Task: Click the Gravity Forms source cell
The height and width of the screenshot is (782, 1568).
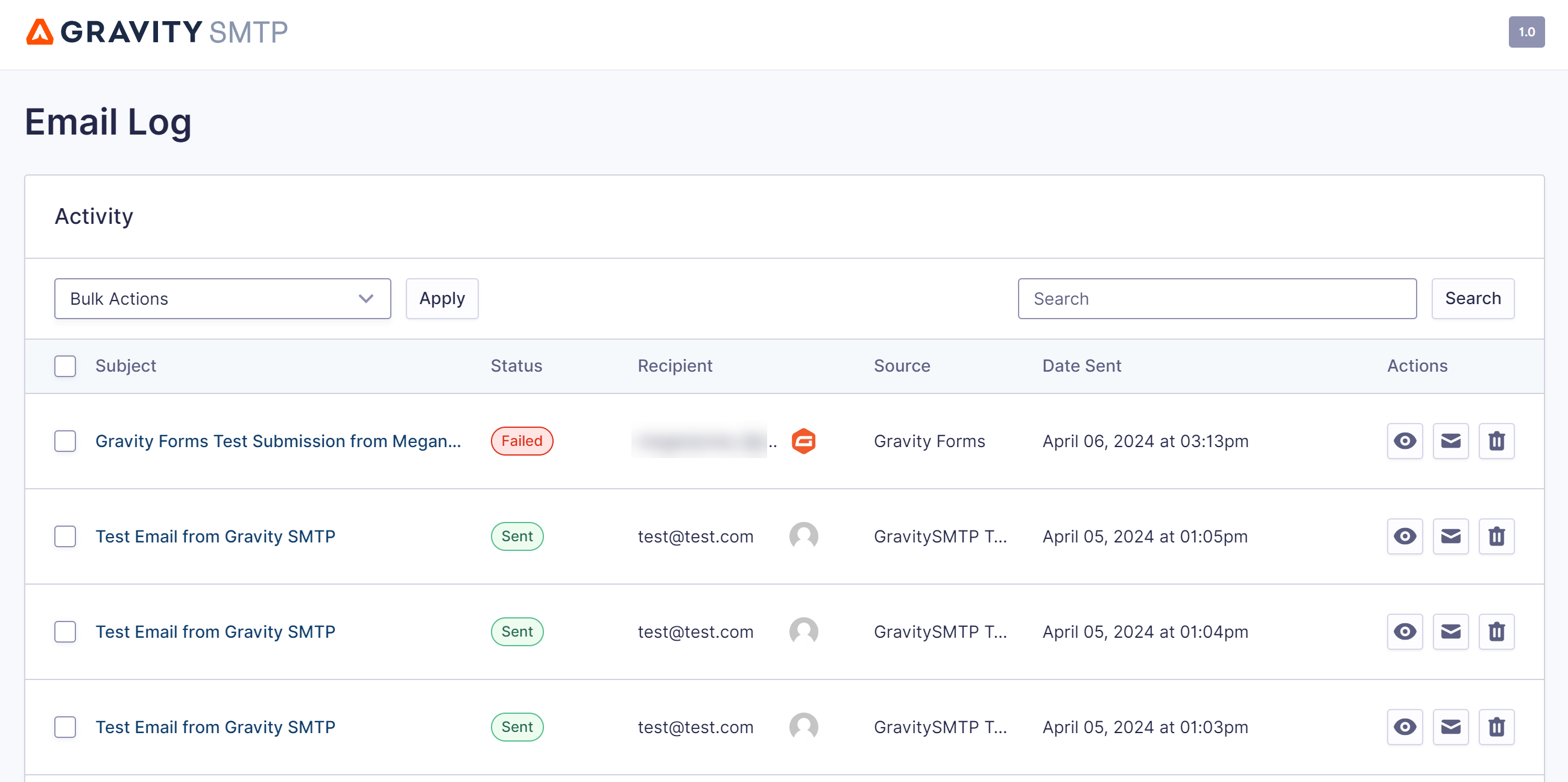Action: [929, 441]
